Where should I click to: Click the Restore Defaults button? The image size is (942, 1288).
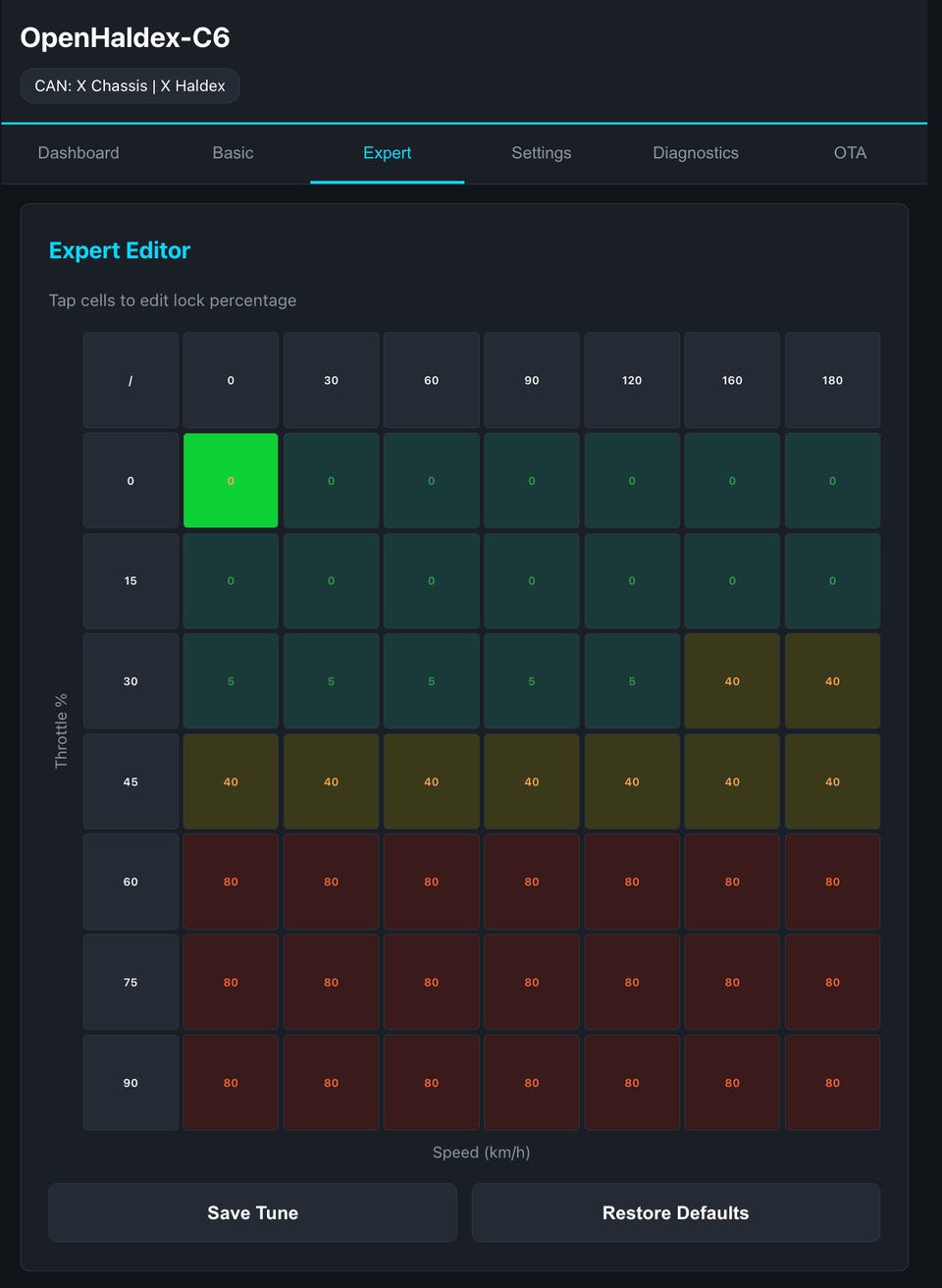(675, 1212)
